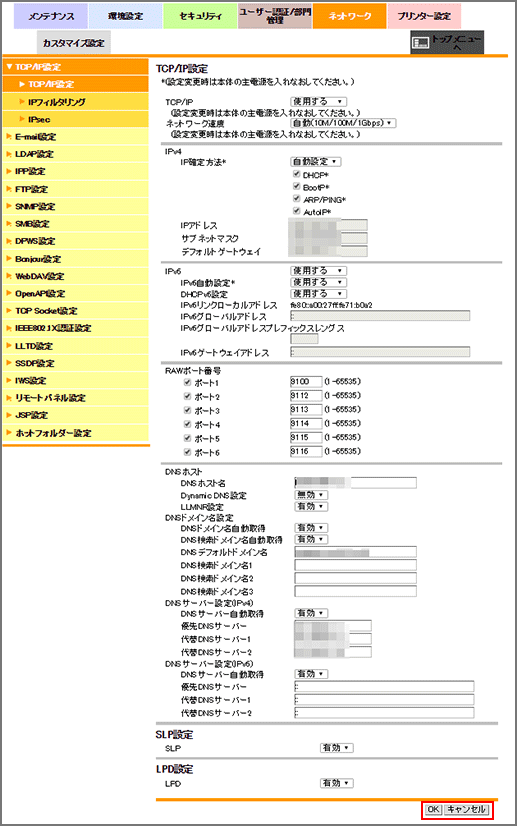Open the ネットワーク速度 dropdown

(x=343, y=123)
